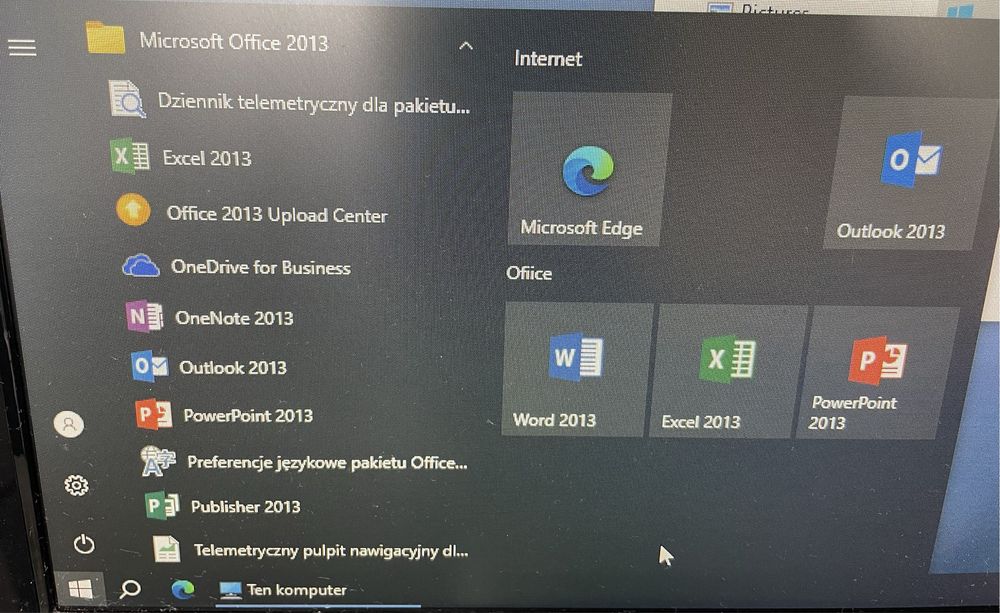Choose 'PowerPoint 2013' text in app list

coord(248,416)
